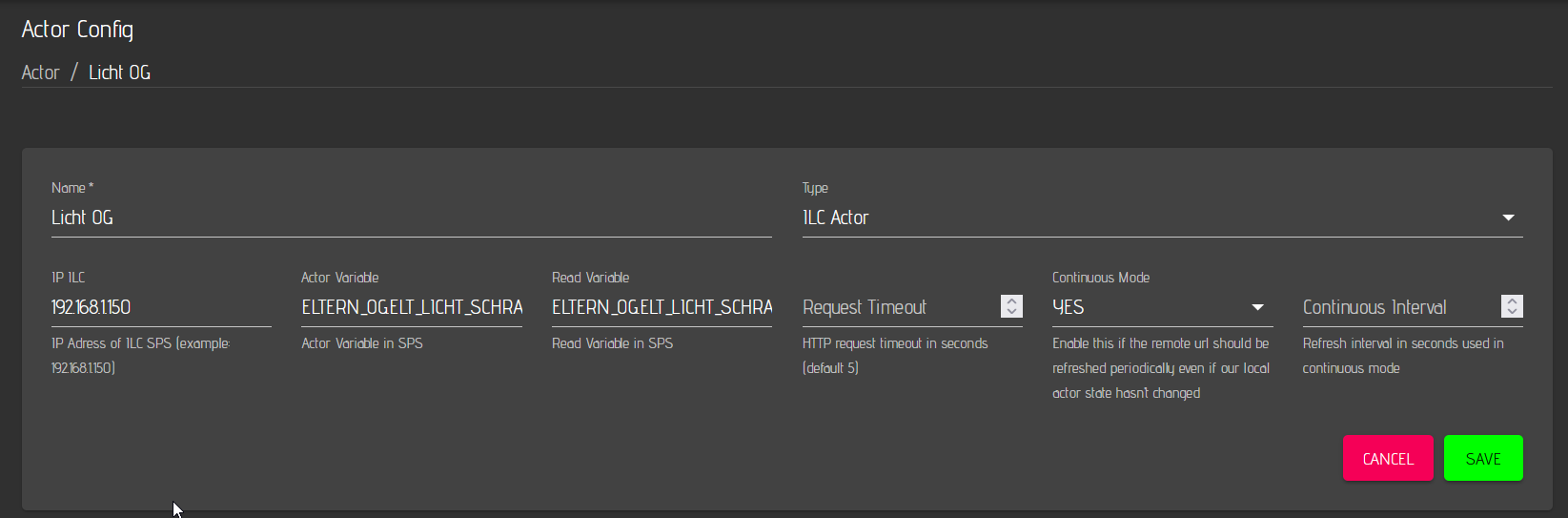The height and width of the screenshot is (518, 1568).
Task: Edit the Actor Variable text field
Action: tap(411, 307)
